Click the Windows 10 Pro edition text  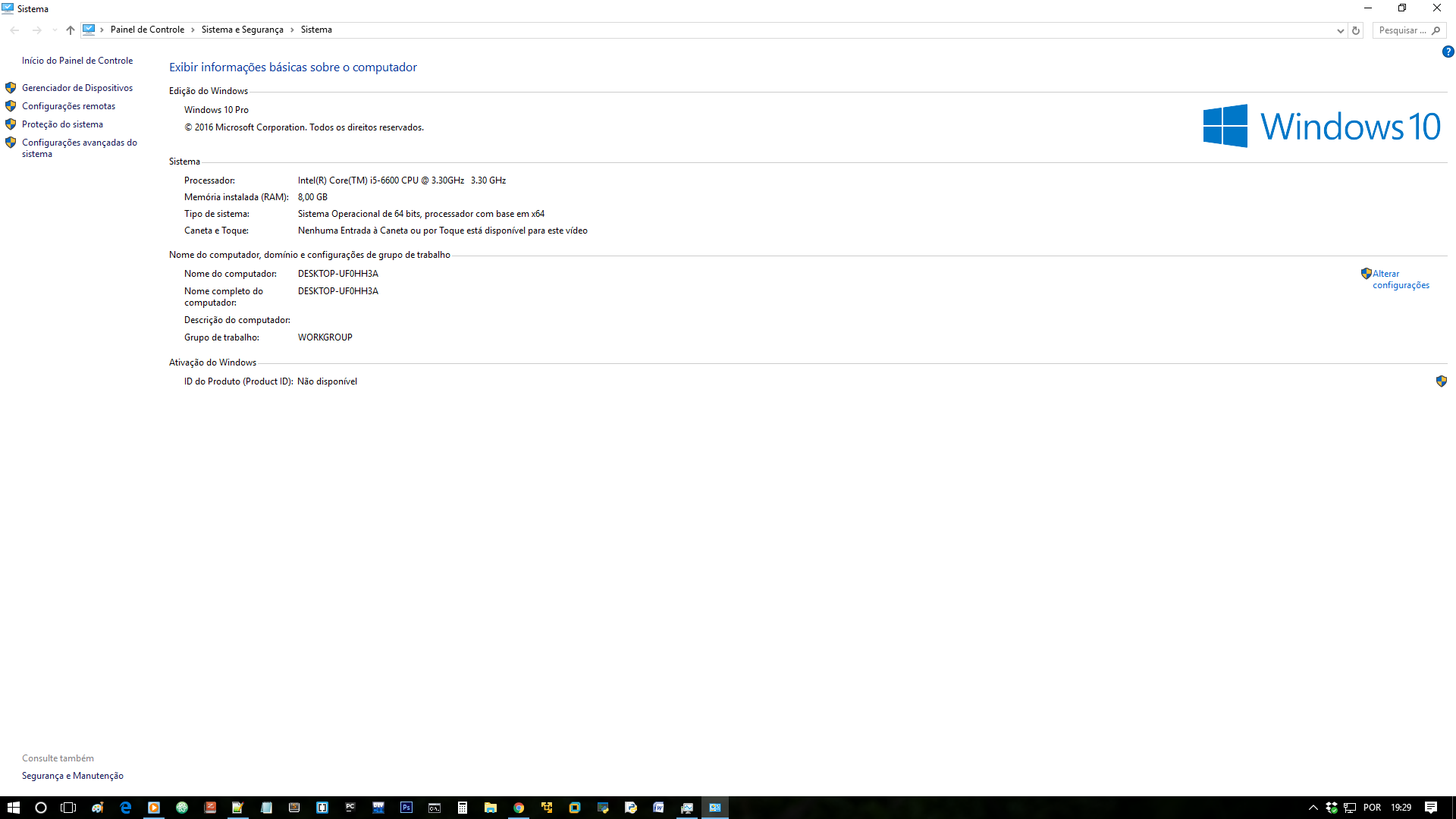[216, 110]
